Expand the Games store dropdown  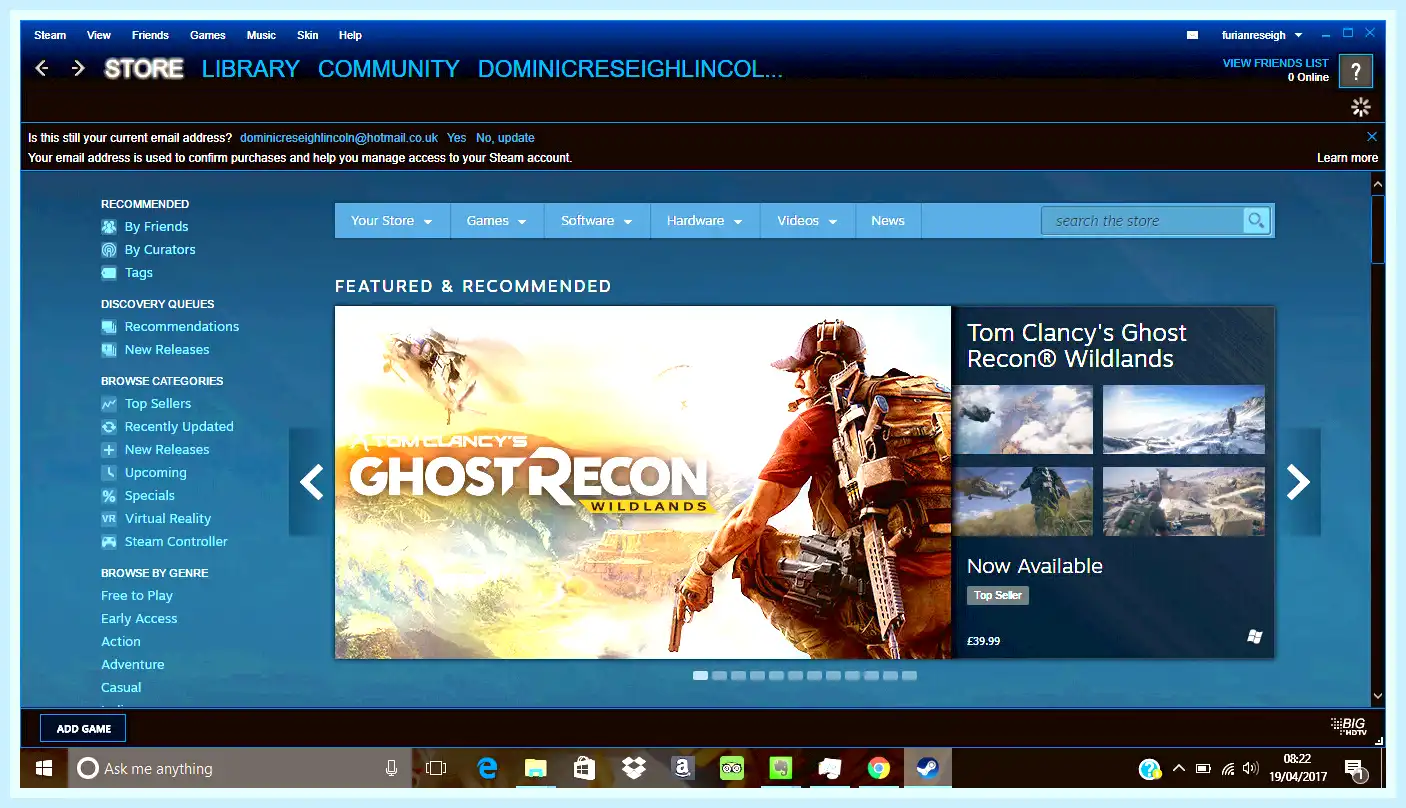coord(497,221)
